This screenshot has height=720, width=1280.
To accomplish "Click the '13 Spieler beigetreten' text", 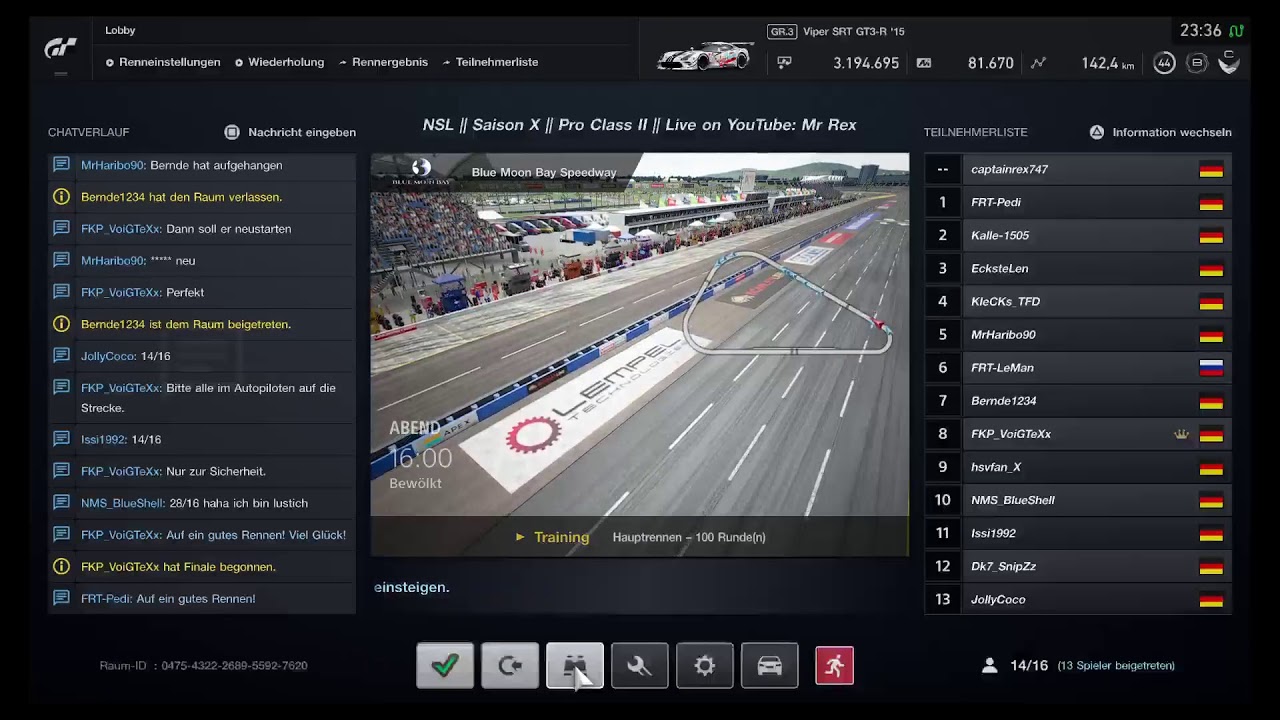I will click(1116, 666).
